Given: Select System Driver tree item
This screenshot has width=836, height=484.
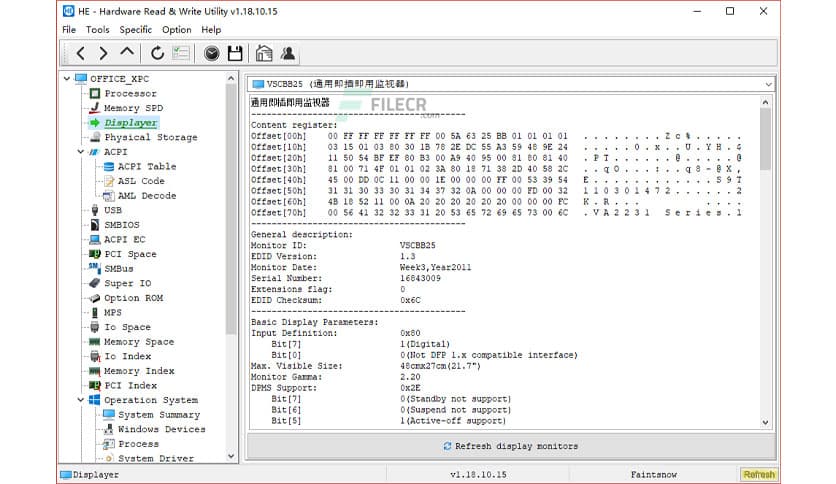Looking at the screenshot, I should click(156, 458).
